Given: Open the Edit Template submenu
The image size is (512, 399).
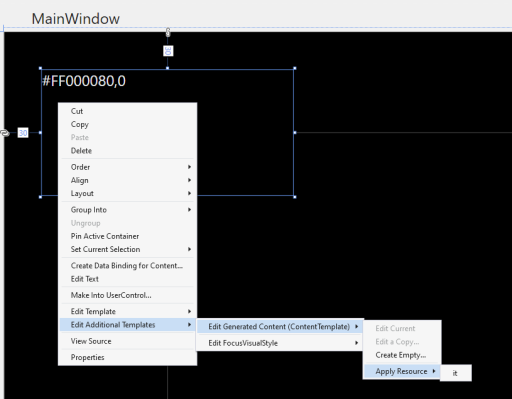Looking at the screenshot, I should pyautogui.click(x=127, y=312).
